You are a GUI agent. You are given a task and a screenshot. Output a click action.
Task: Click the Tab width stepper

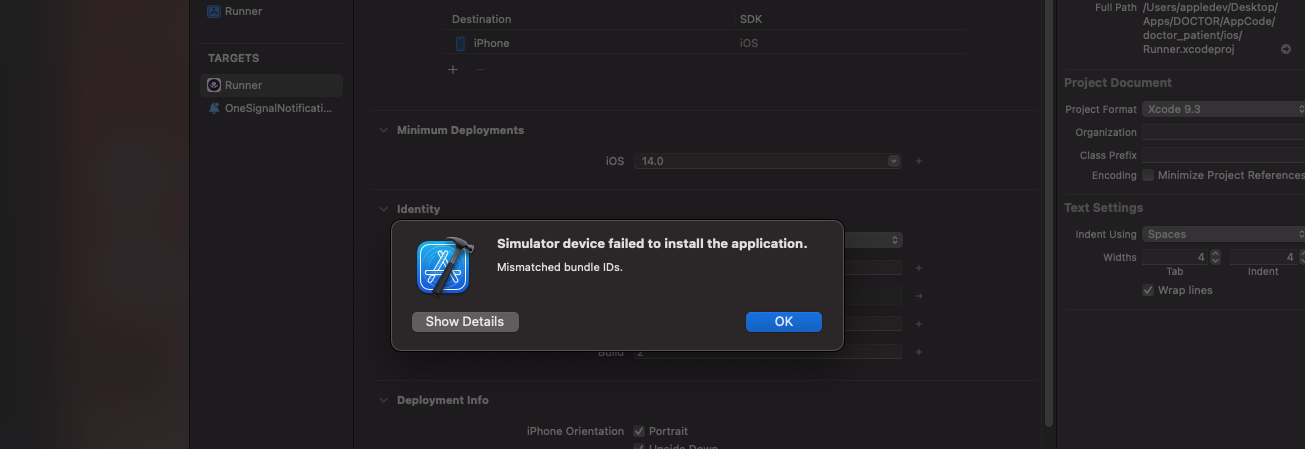1215,257
